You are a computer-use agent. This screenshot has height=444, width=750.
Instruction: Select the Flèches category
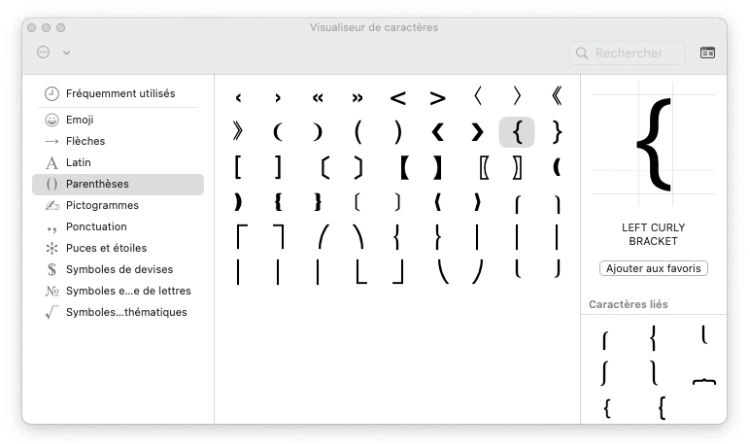[x=118, y=141]
